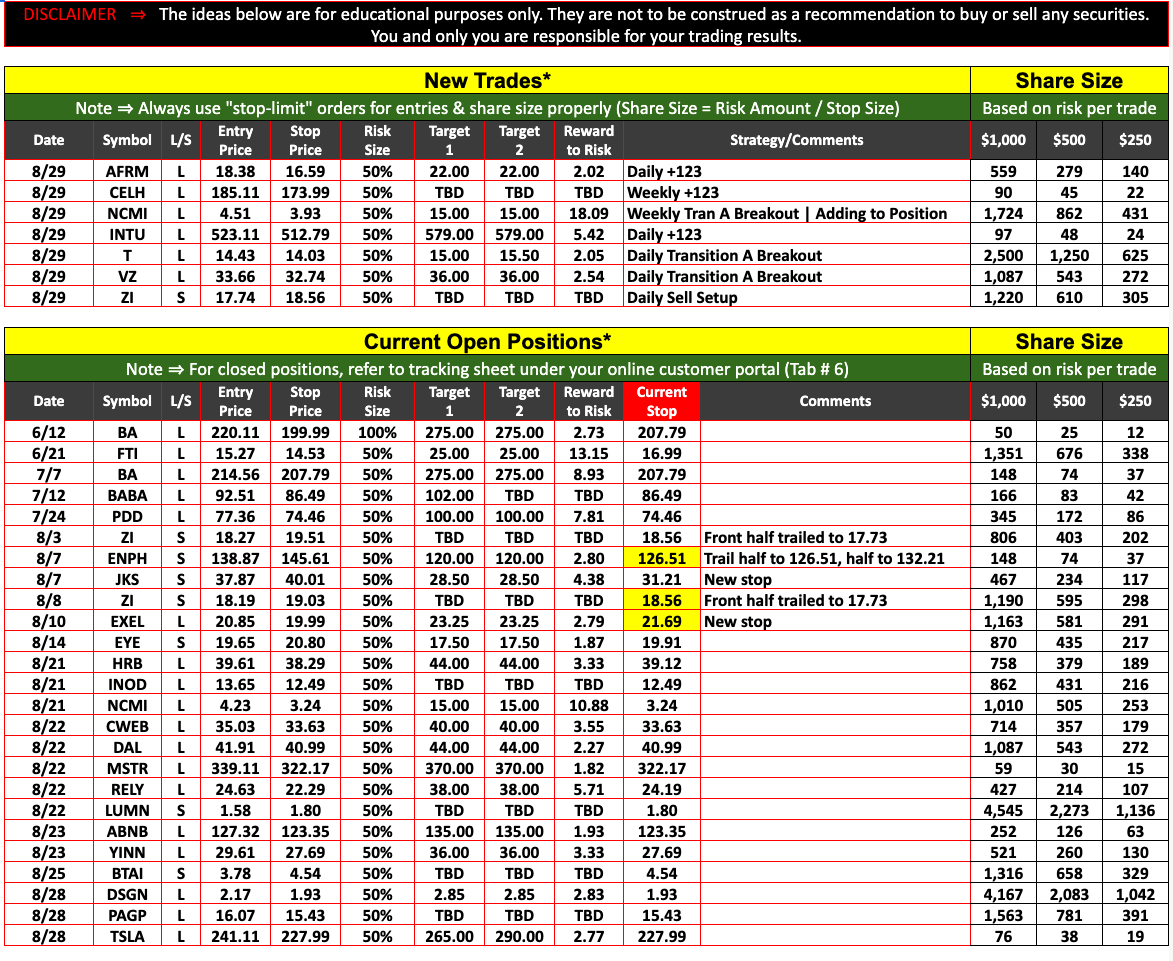Screen dimensions: 1173x961
Task: Select the CELH symbol cell
Action: tap(127, 193)
